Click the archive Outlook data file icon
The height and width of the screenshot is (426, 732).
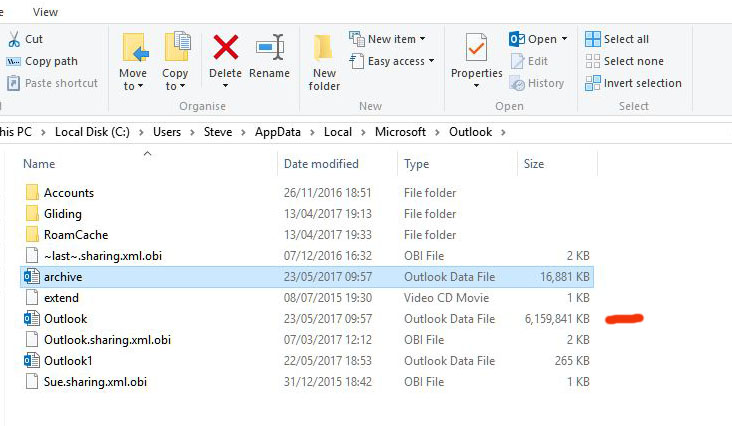pos(32,277)
